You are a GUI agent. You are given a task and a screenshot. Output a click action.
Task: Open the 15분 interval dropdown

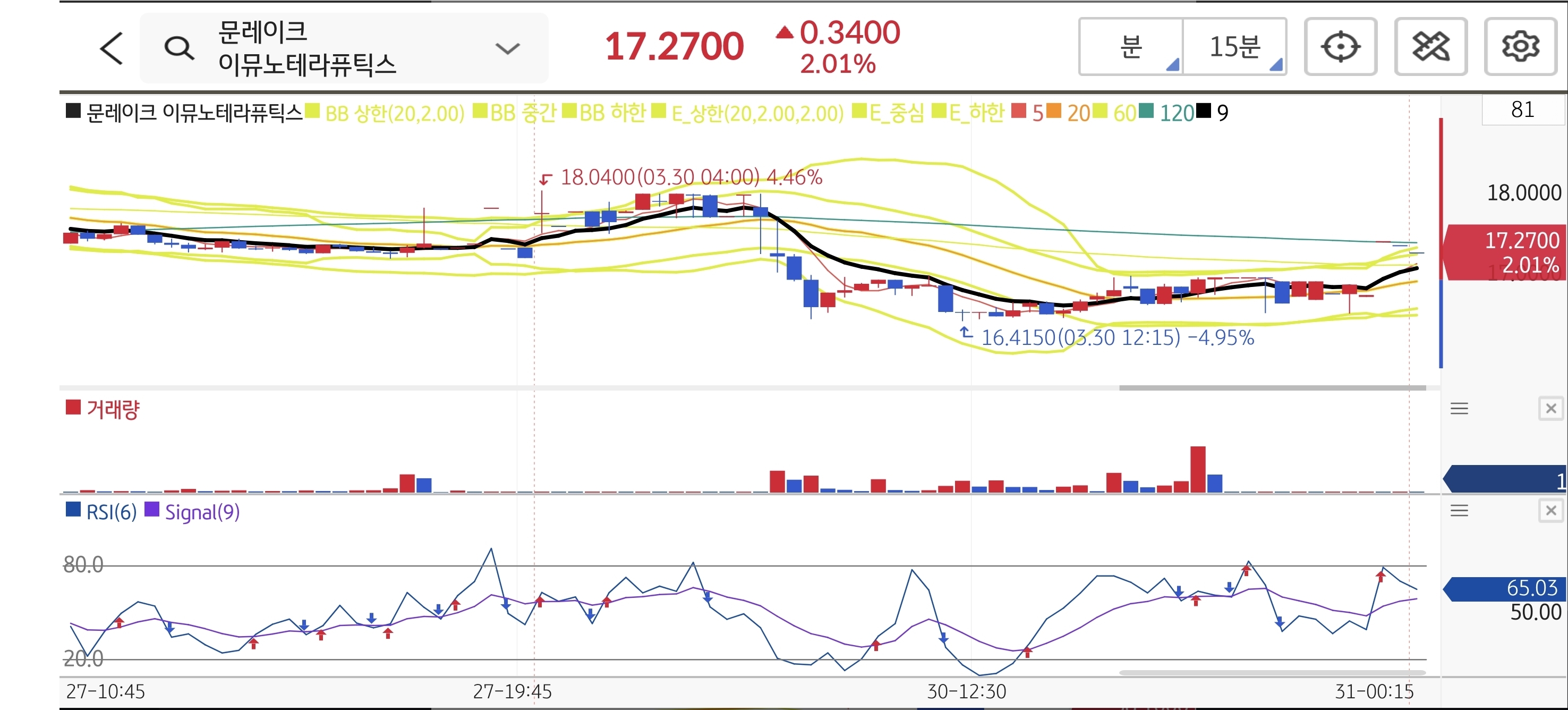coord(1234,47)
